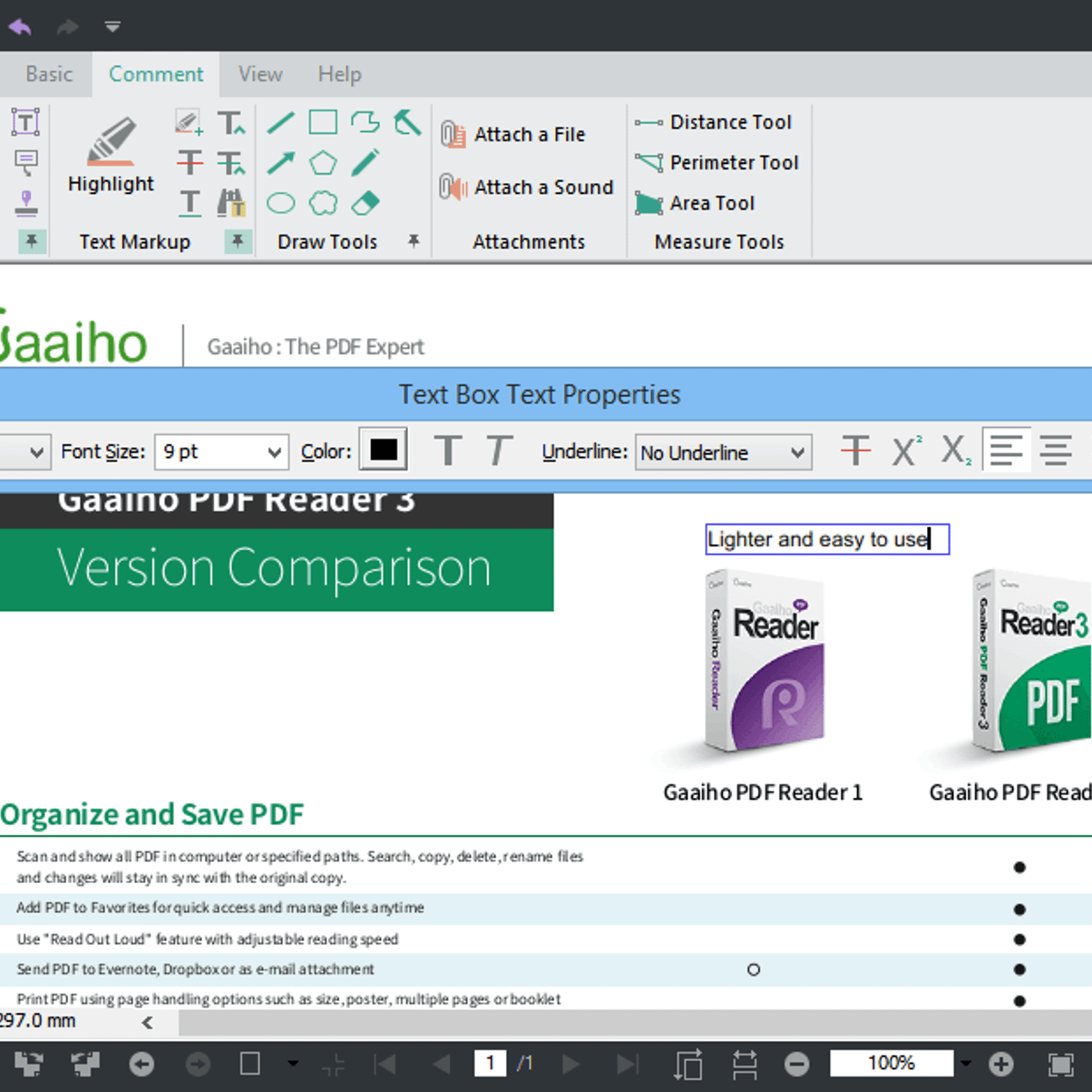Click the Redo arrow in title bar
This screenshot has height=1092, width=1092.
click(x=67, y=27)
